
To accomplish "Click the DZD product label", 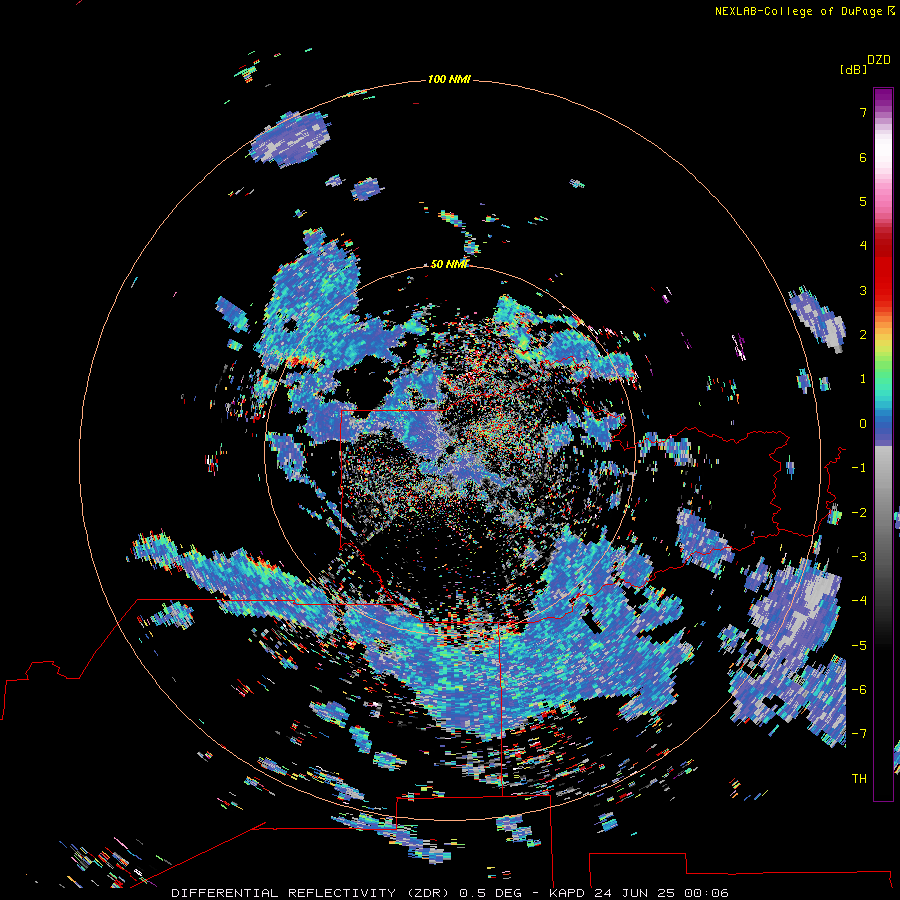I will pos(879,60).
